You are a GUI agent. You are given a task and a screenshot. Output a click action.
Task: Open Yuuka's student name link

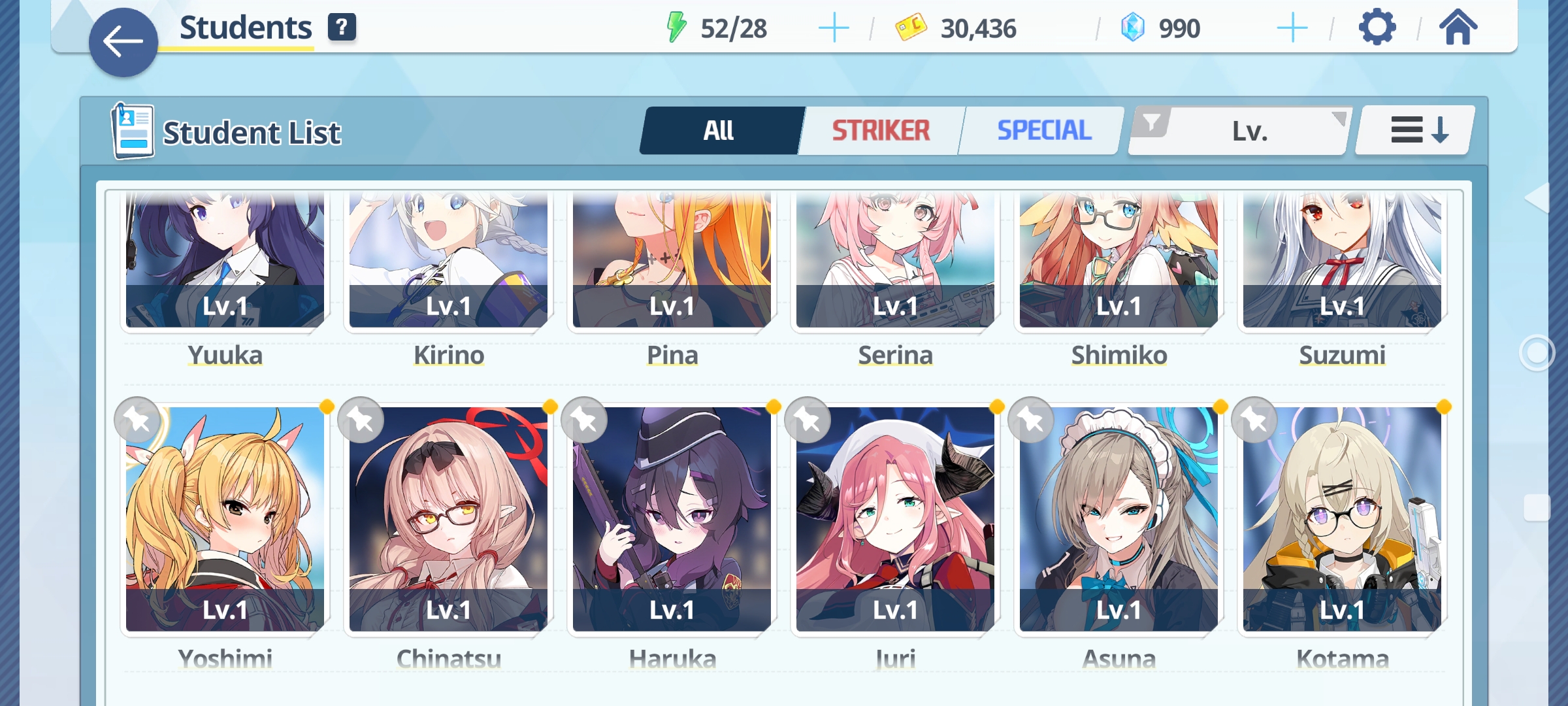click(x=225, y=356)
